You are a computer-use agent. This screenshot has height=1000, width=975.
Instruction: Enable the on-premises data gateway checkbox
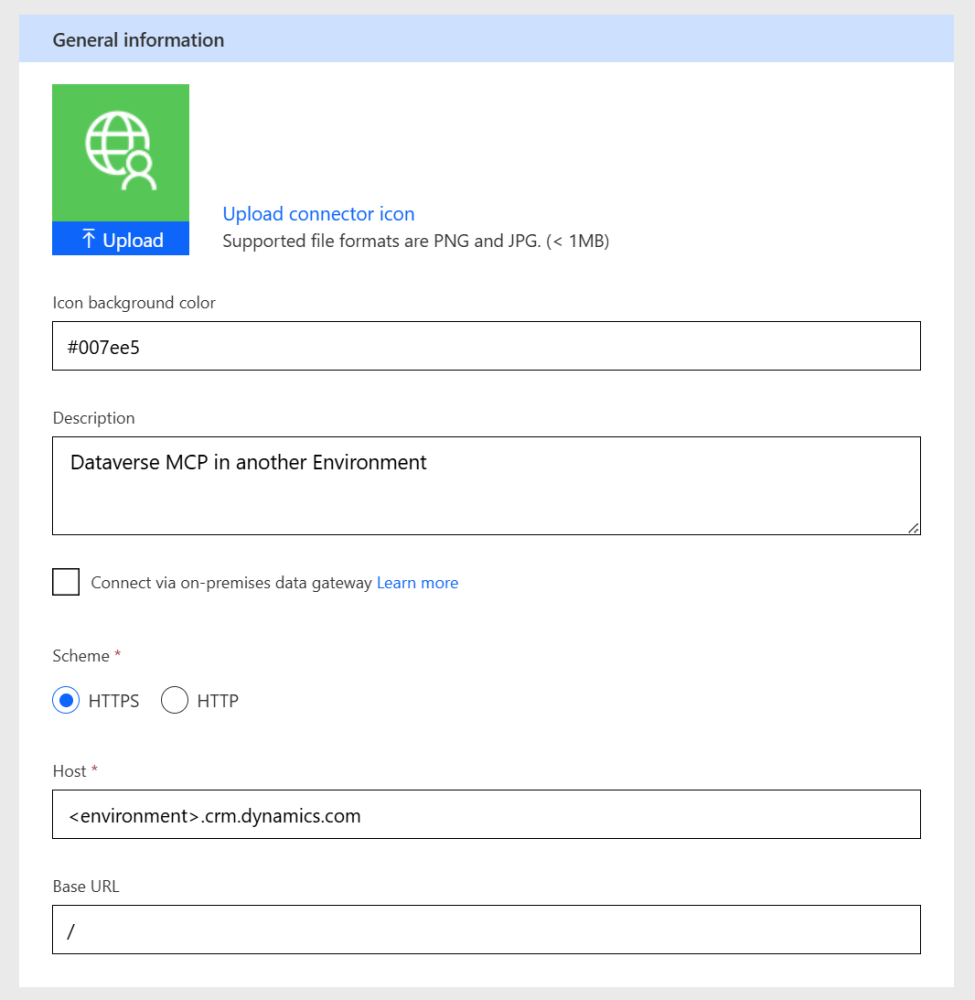pyautogui.click(x=66, y=582)
